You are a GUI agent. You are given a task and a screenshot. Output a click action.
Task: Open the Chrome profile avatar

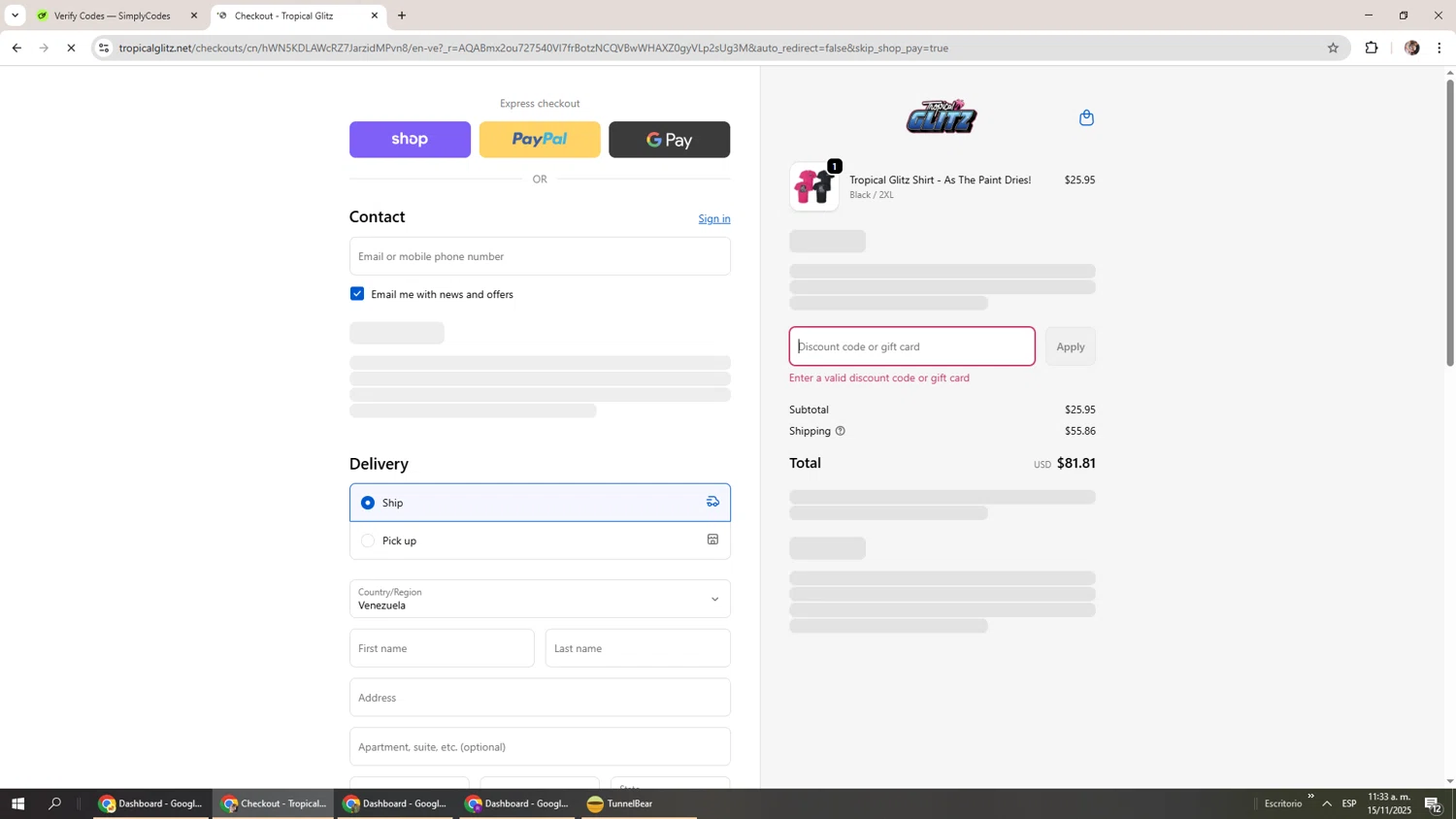click(x=1411, y=48)
